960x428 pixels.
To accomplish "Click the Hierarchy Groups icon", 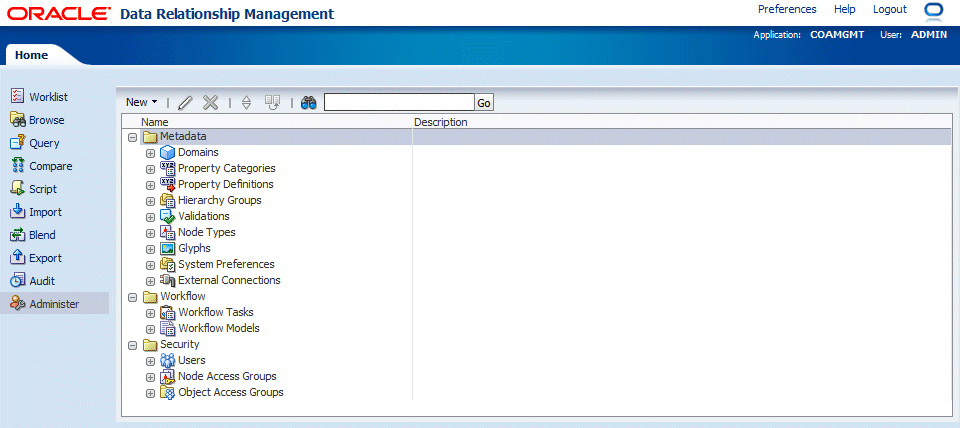I will click(167, 200).
